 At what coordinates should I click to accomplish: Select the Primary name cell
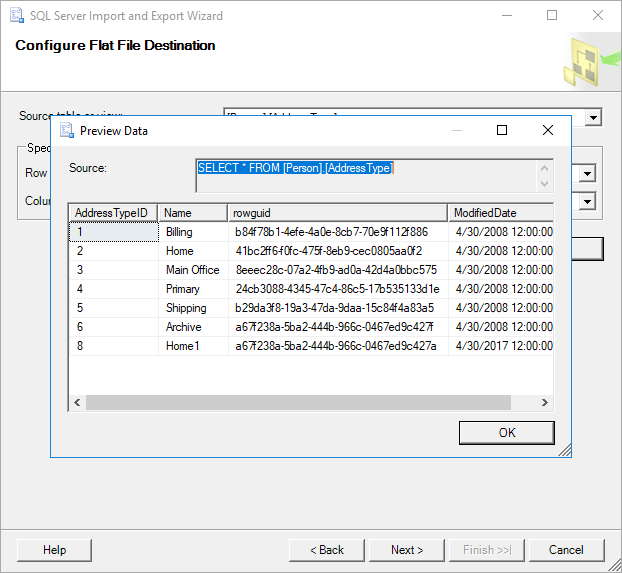pos(193,289)
